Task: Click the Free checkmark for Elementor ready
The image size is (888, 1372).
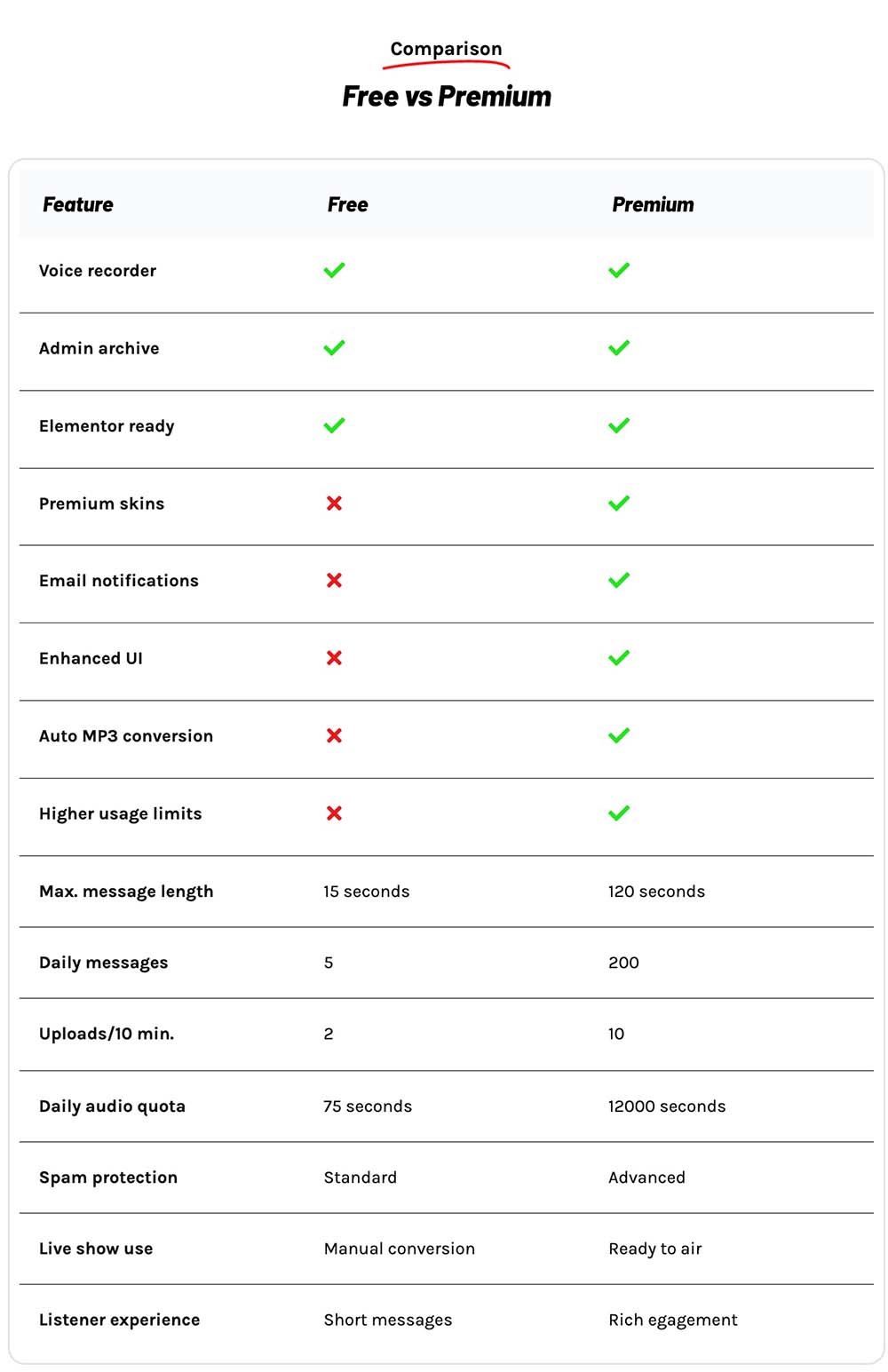Action: pyautogui.click(x=334, y=425)
